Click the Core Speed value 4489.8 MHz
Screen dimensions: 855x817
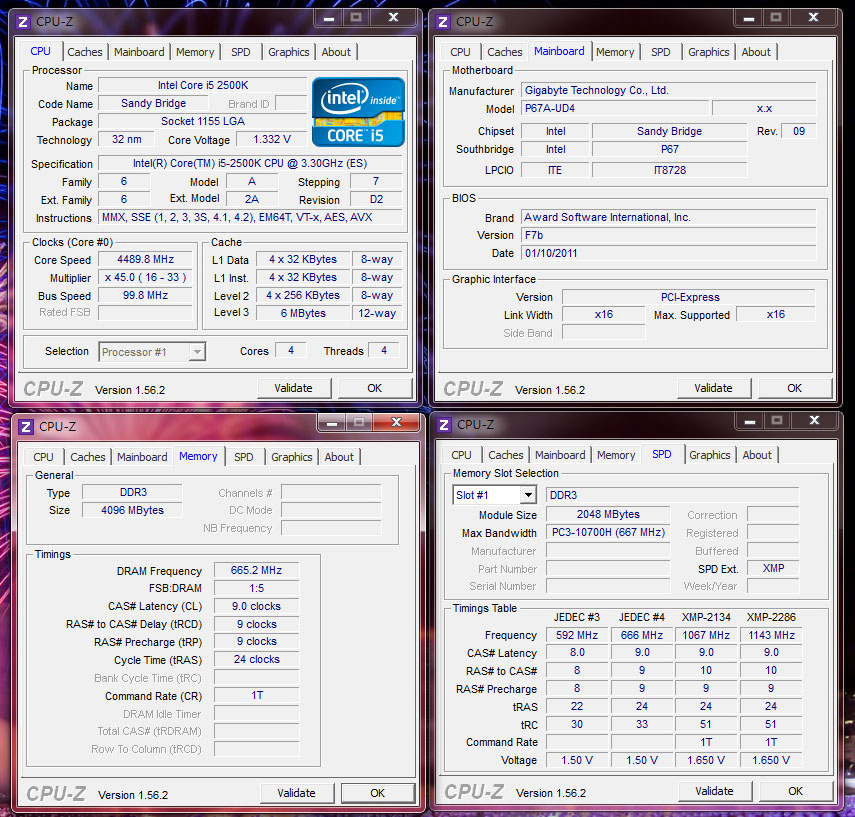coord(145,259)
